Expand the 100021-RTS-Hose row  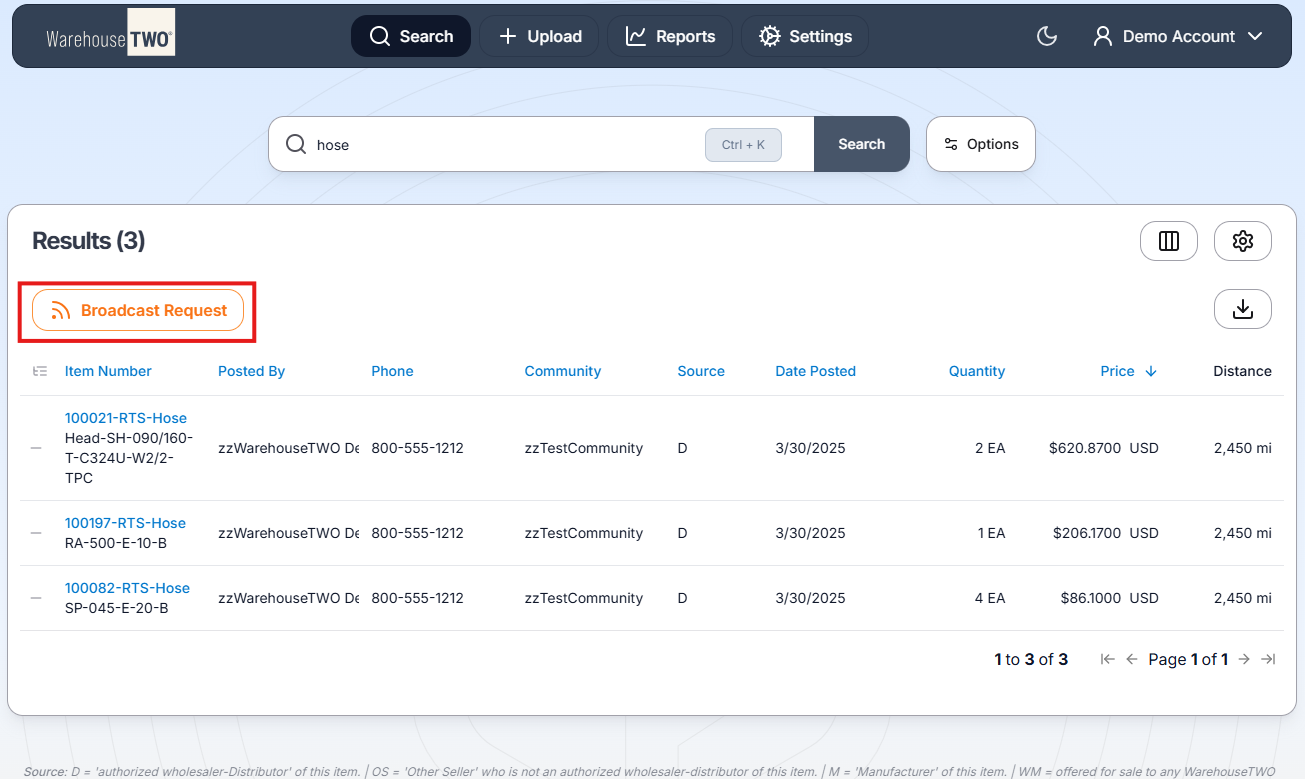coord(36,448)
